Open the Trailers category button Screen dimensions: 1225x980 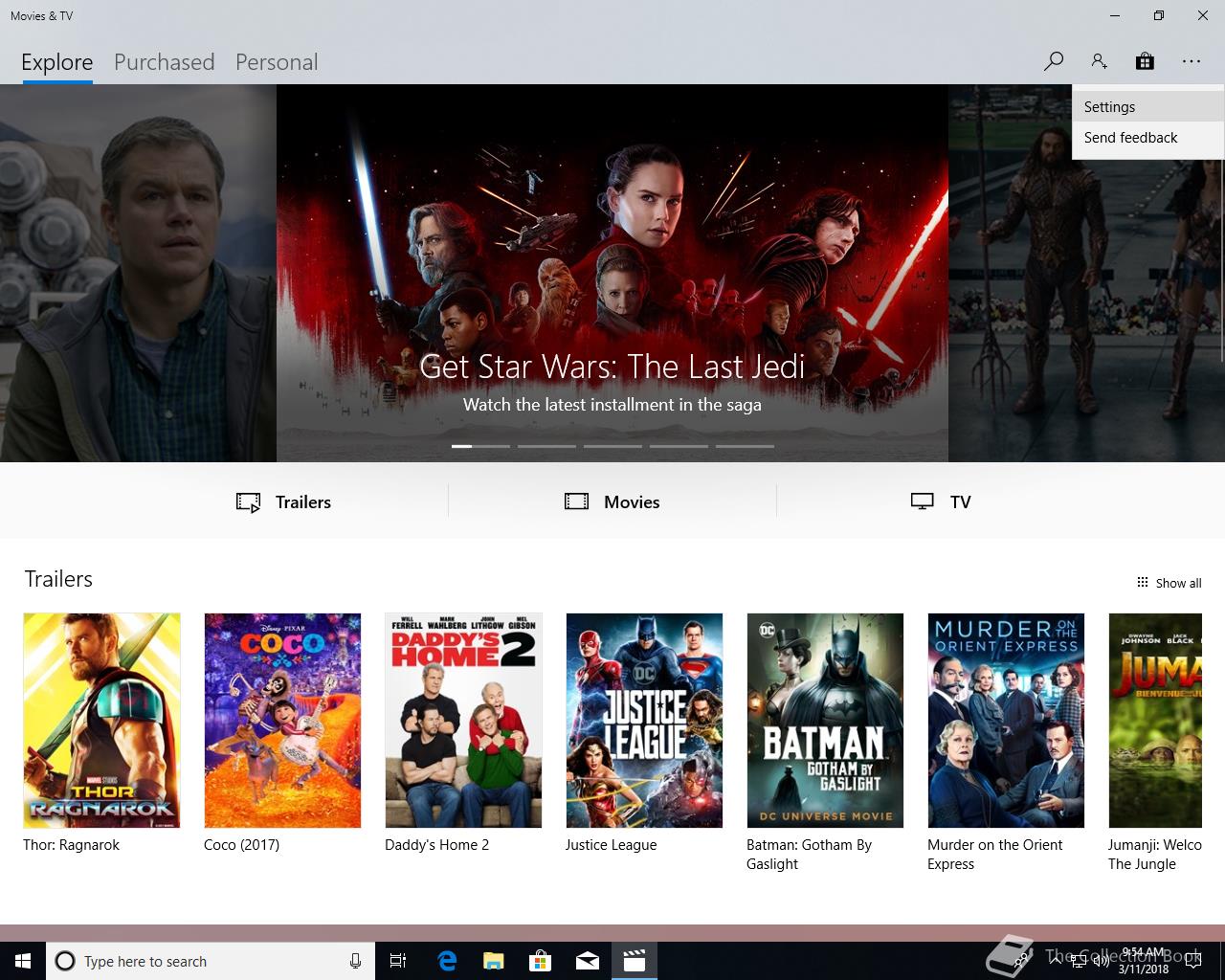283,501
